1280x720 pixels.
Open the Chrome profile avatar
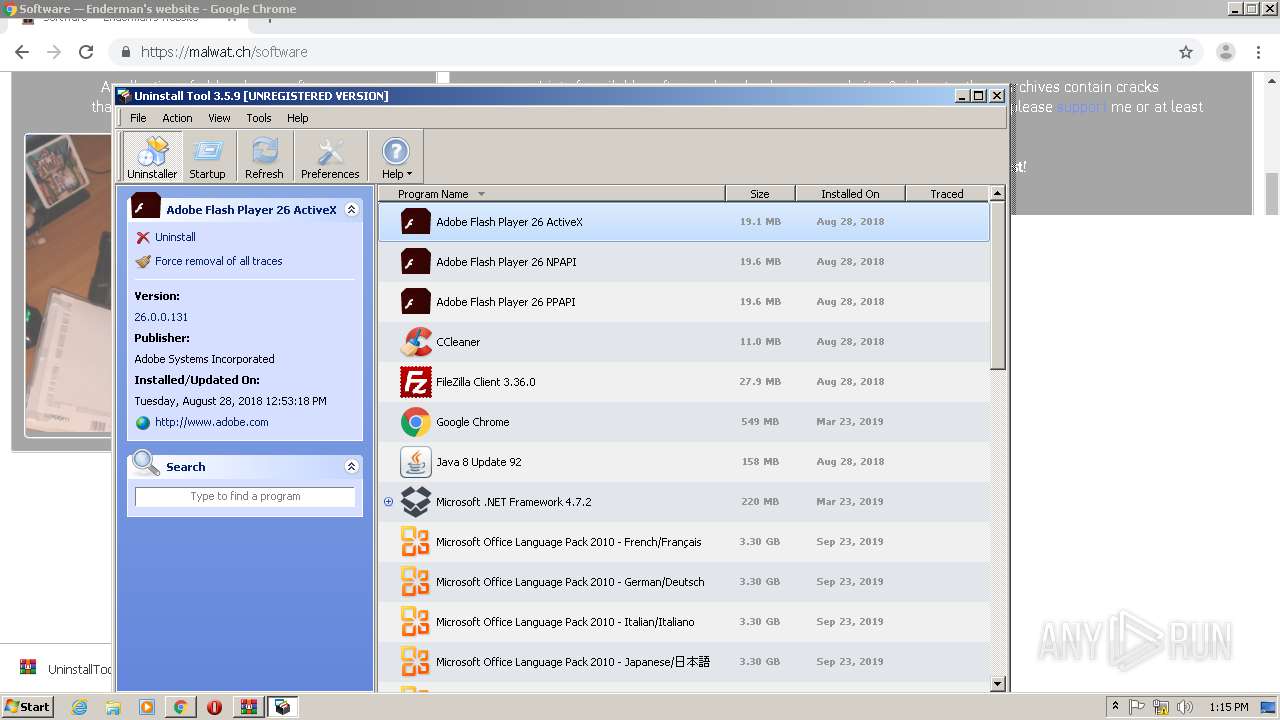coord(1226,52)
